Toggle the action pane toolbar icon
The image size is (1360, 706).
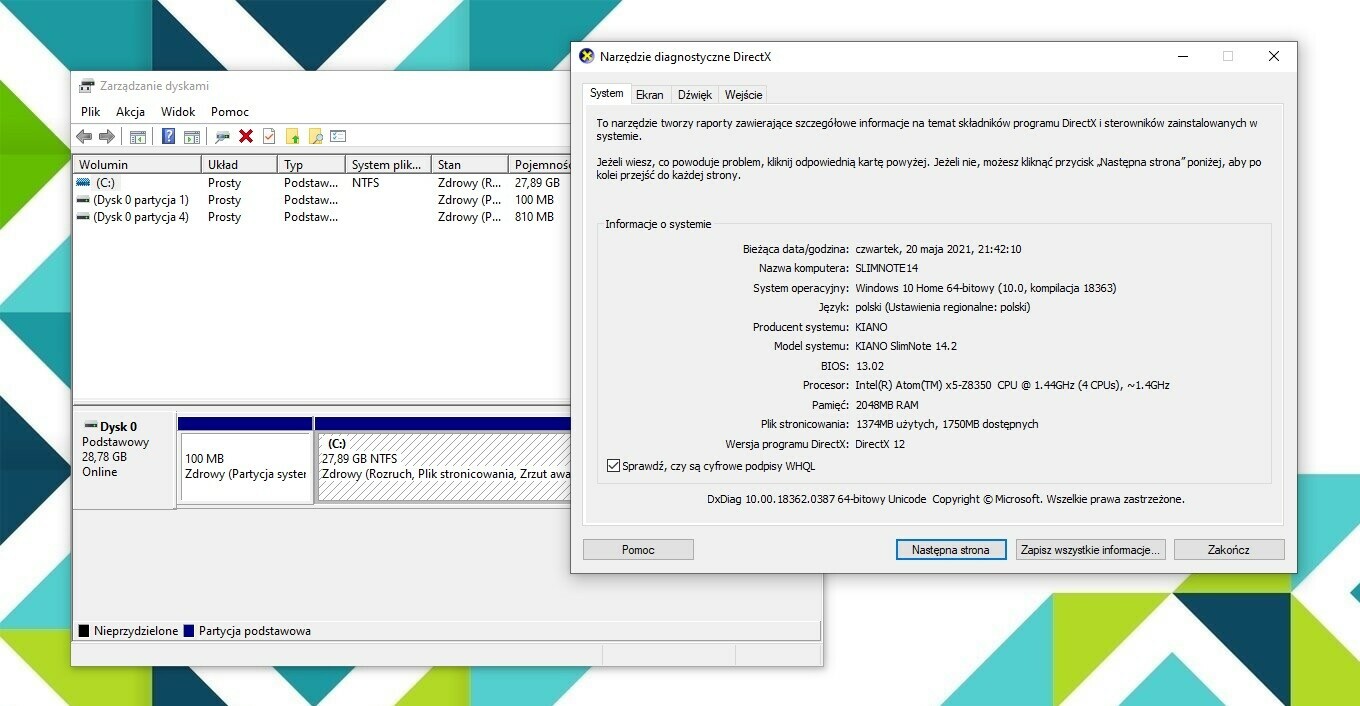(x=192, y=136)
